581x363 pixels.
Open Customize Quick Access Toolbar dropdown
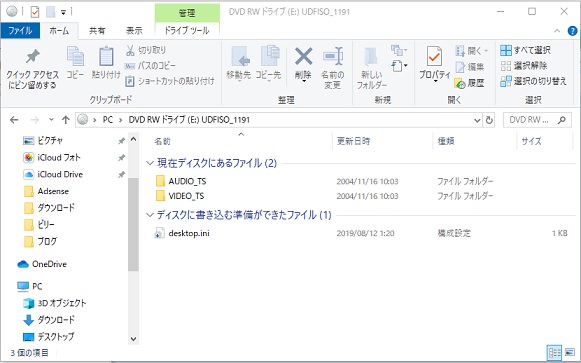pos(63,13)
